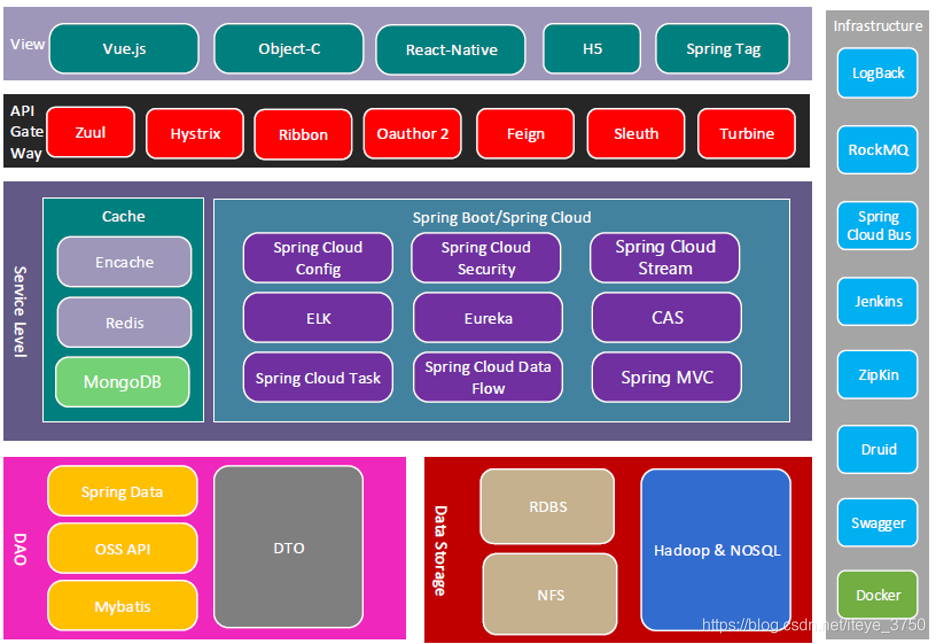
Task: Click the Spring Data yellow box
Action: (122, 491)
